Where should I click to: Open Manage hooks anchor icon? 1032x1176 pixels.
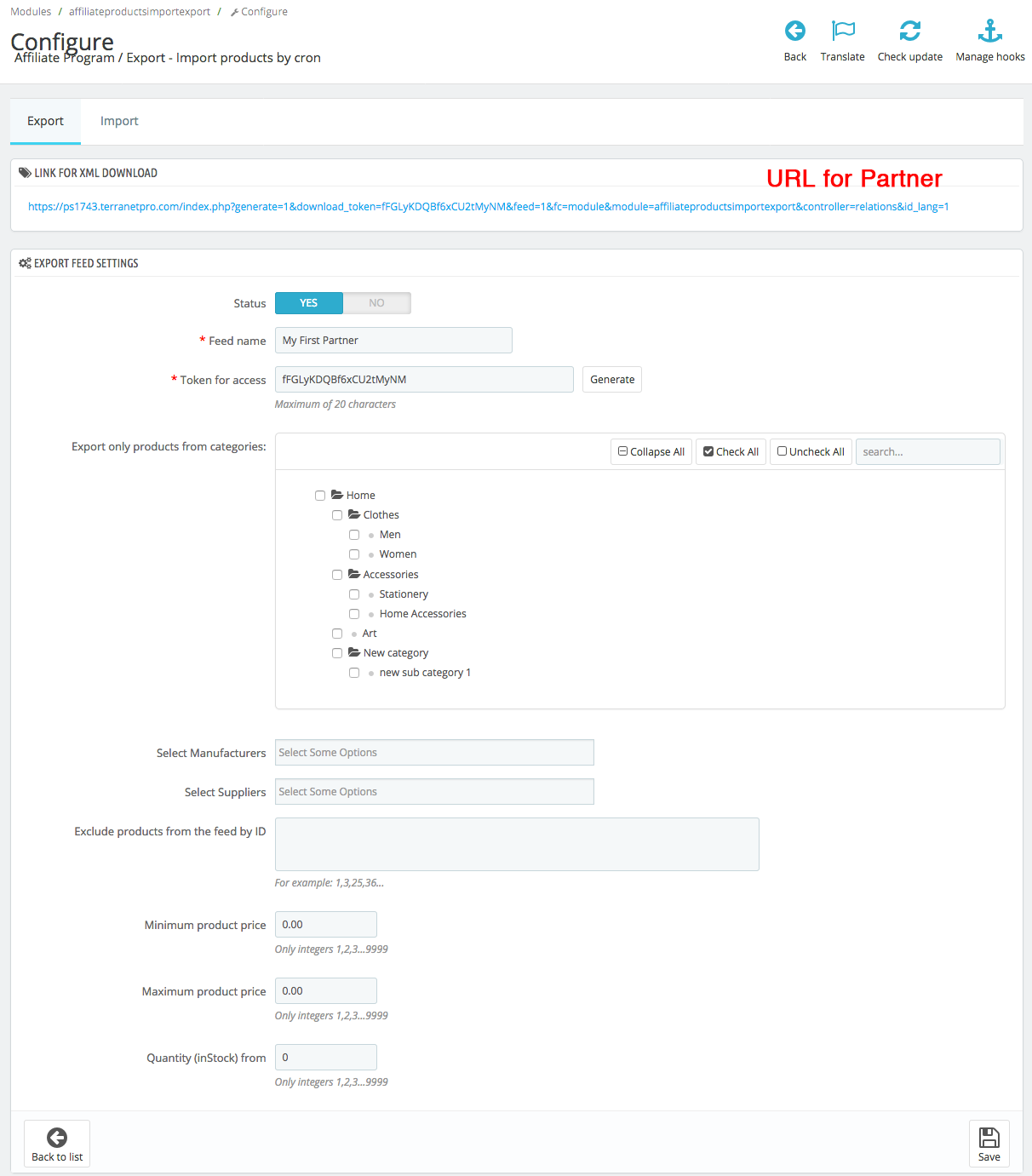pyautogui.click(x=990, y=32)
